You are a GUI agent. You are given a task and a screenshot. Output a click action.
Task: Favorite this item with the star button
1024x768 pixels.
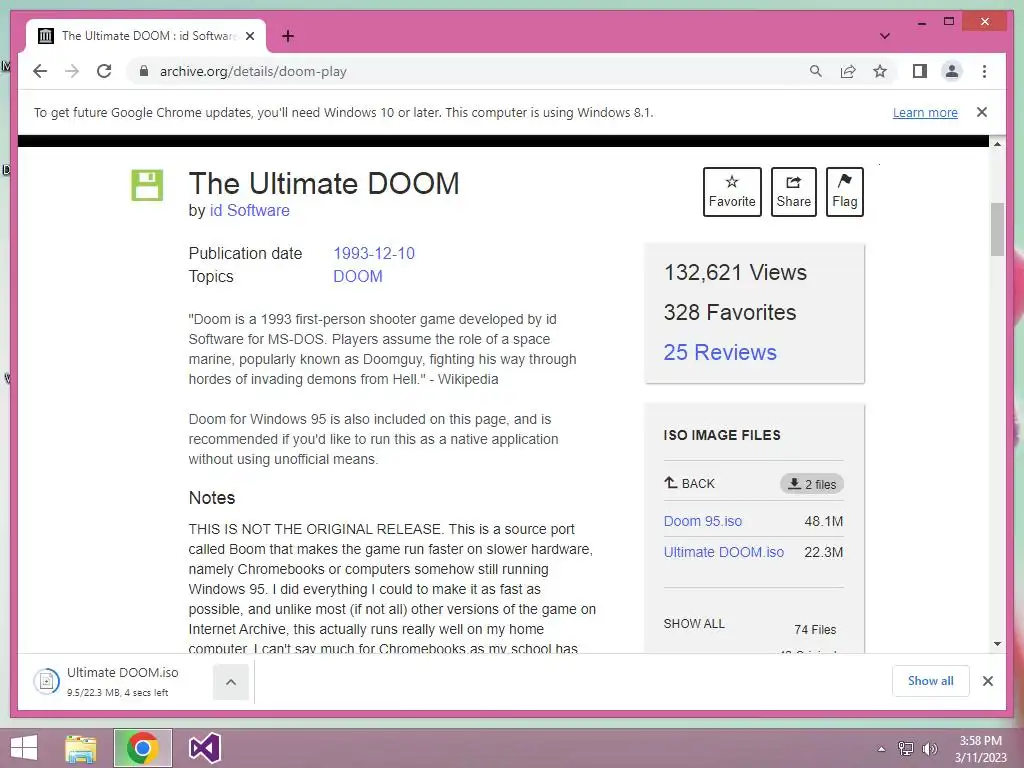tap(732, 192)
